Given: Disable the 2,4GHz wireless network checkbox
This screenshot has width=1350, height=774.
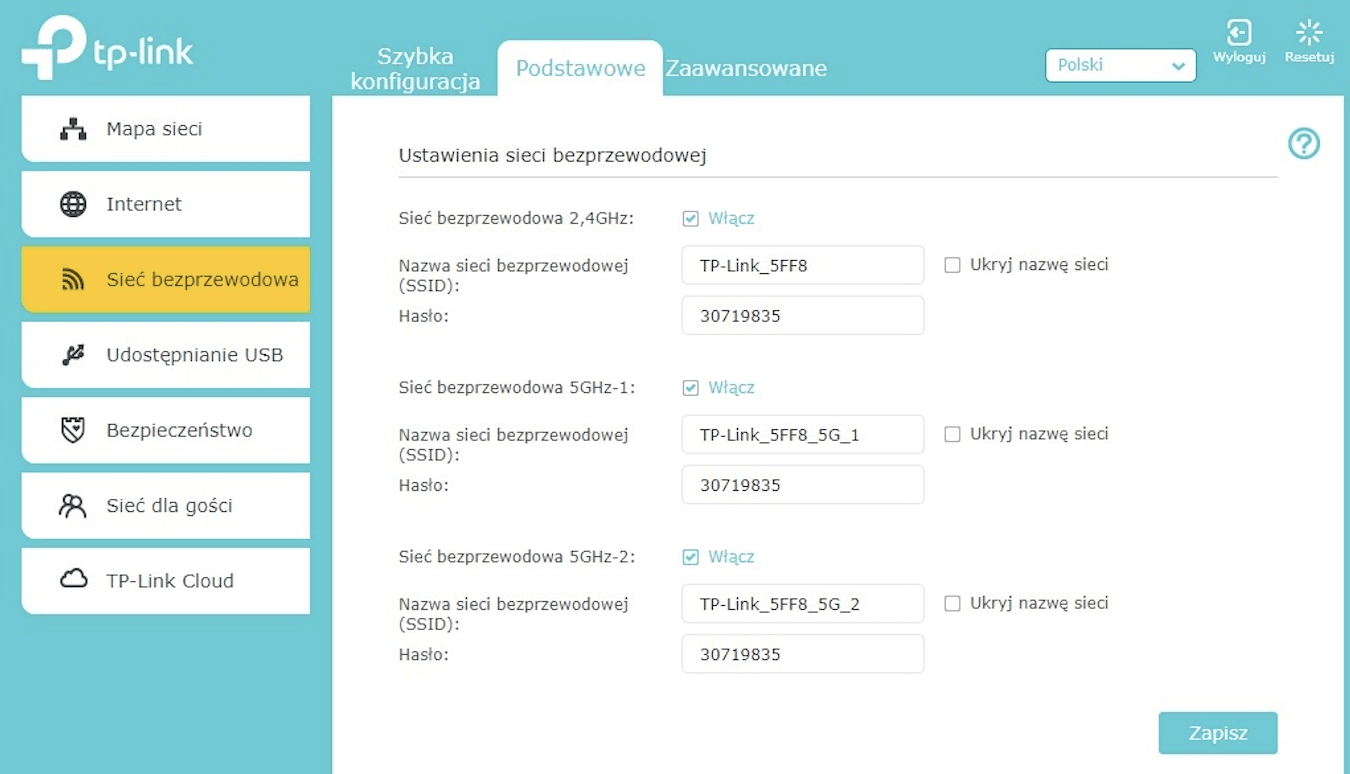Looking at the screenshot, I should tap(690, 218).
